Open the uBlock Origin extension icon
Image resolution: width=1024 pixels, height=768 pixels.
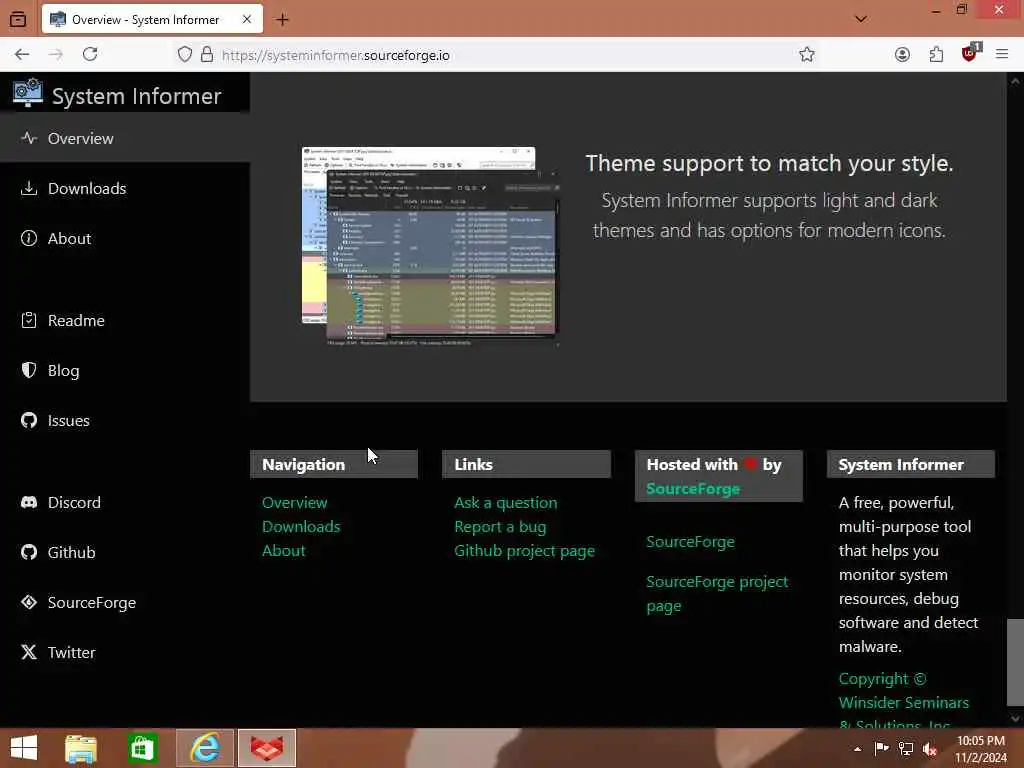(970, 53)
